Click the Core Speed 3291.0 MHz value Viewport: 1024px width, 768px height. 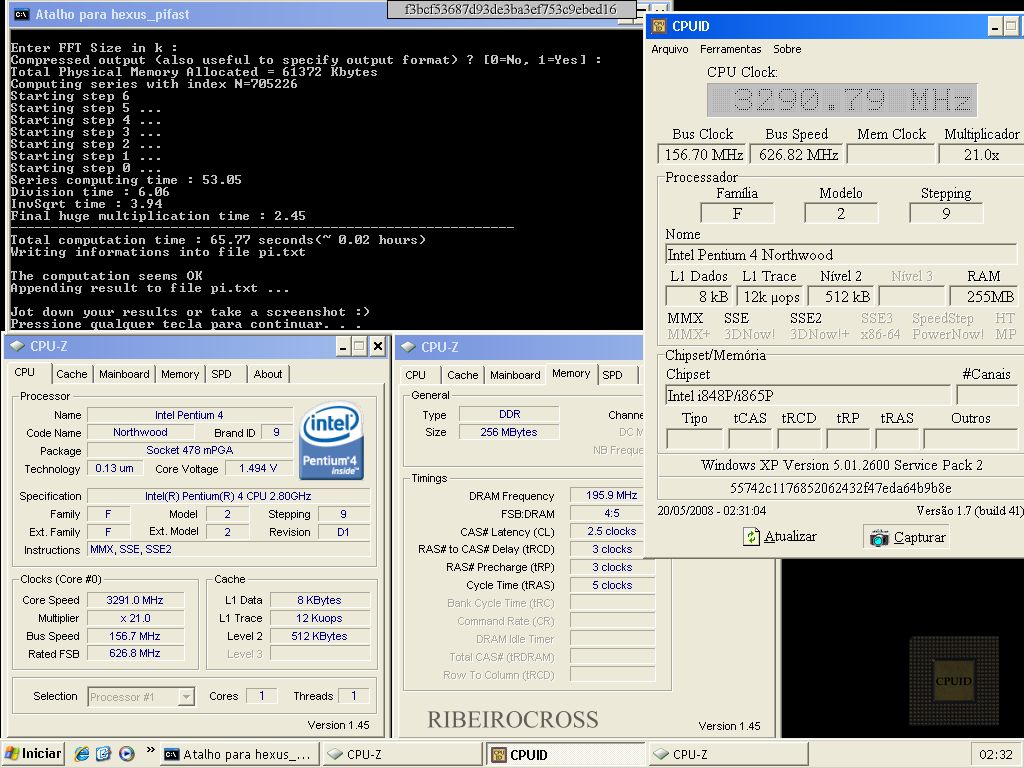(x=135, y=600)
